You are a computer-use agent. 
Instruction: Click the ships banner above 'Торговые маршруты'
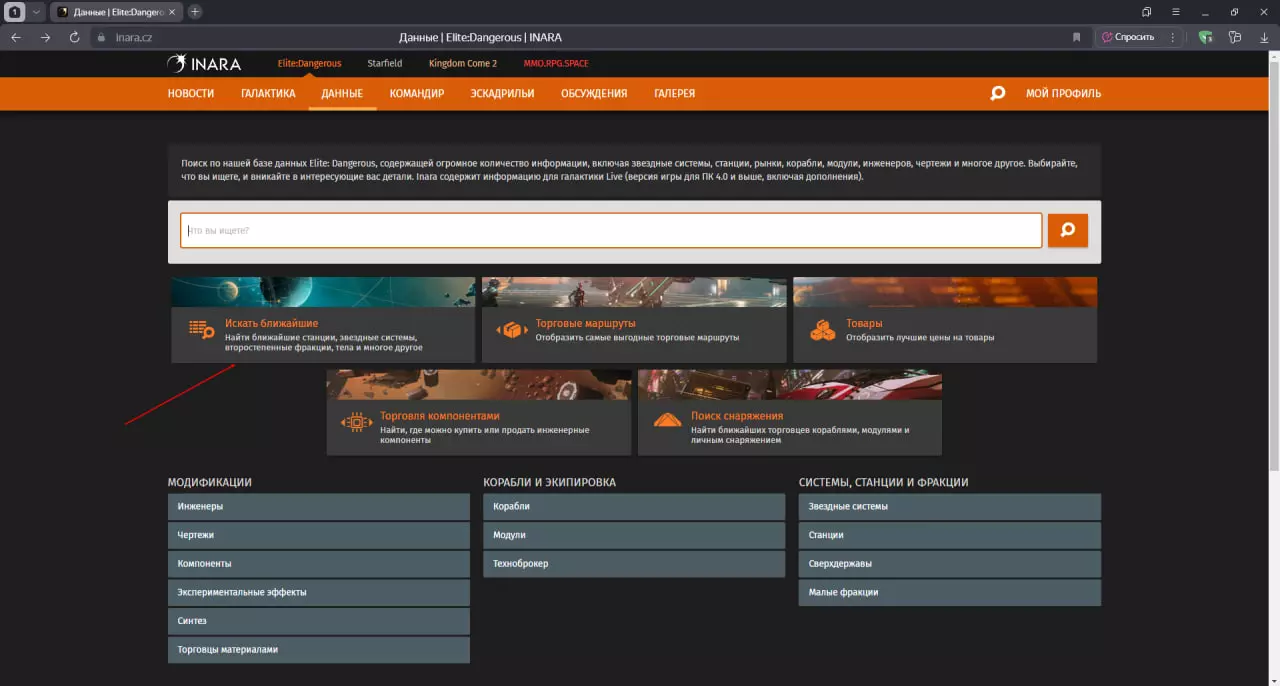tap(634, 292)
